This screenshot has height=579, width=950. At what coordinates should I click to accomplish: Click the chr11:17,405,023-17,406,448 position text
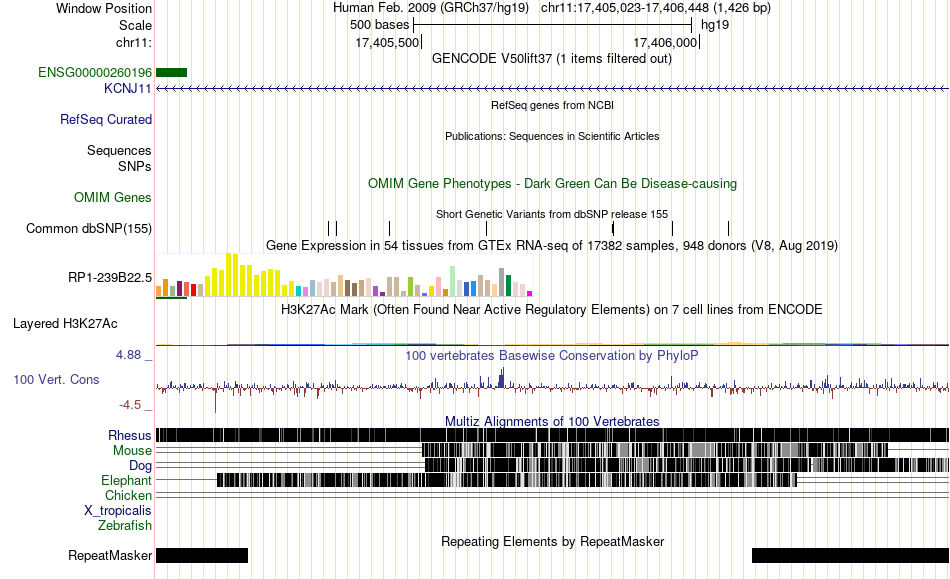point(656,8)
